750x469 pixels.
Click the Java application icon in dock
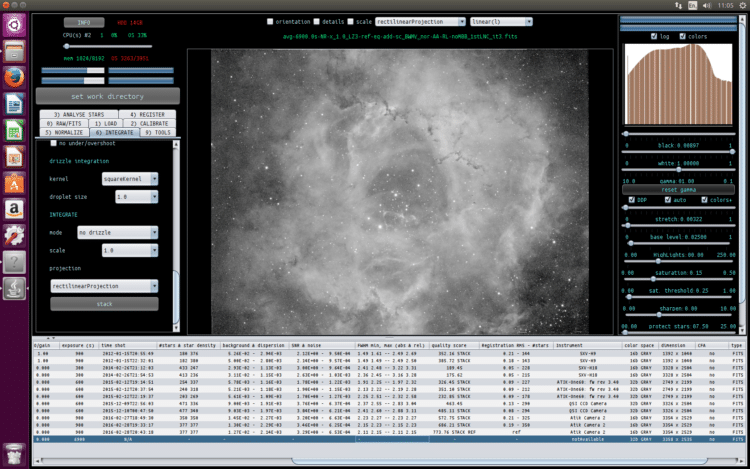click(14, 288)
